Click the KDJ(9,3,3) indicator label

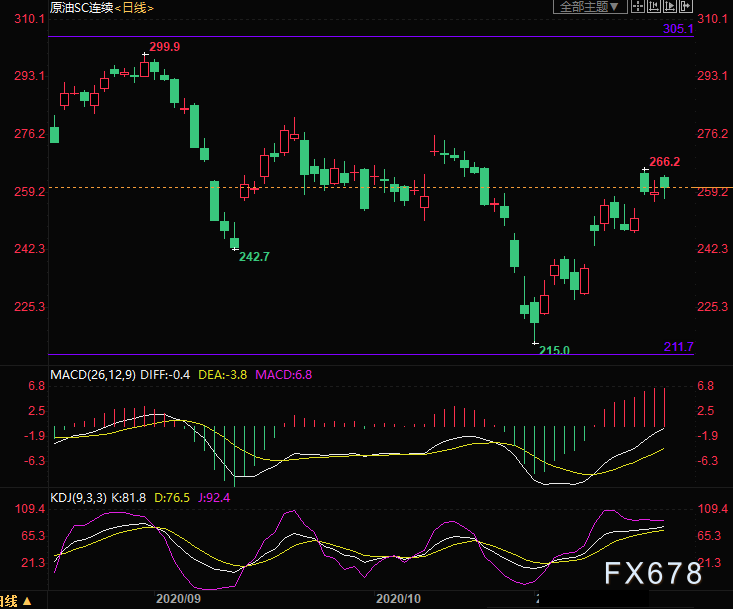tap(79, 498)
